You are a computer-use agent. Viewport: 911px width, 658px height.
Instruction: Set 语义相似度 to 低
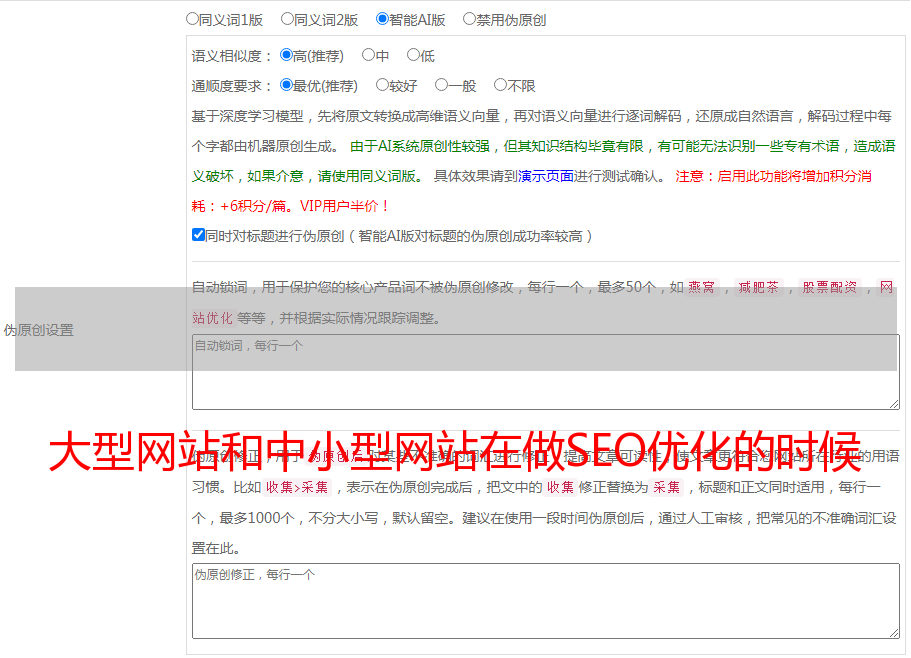pos(413,55)
